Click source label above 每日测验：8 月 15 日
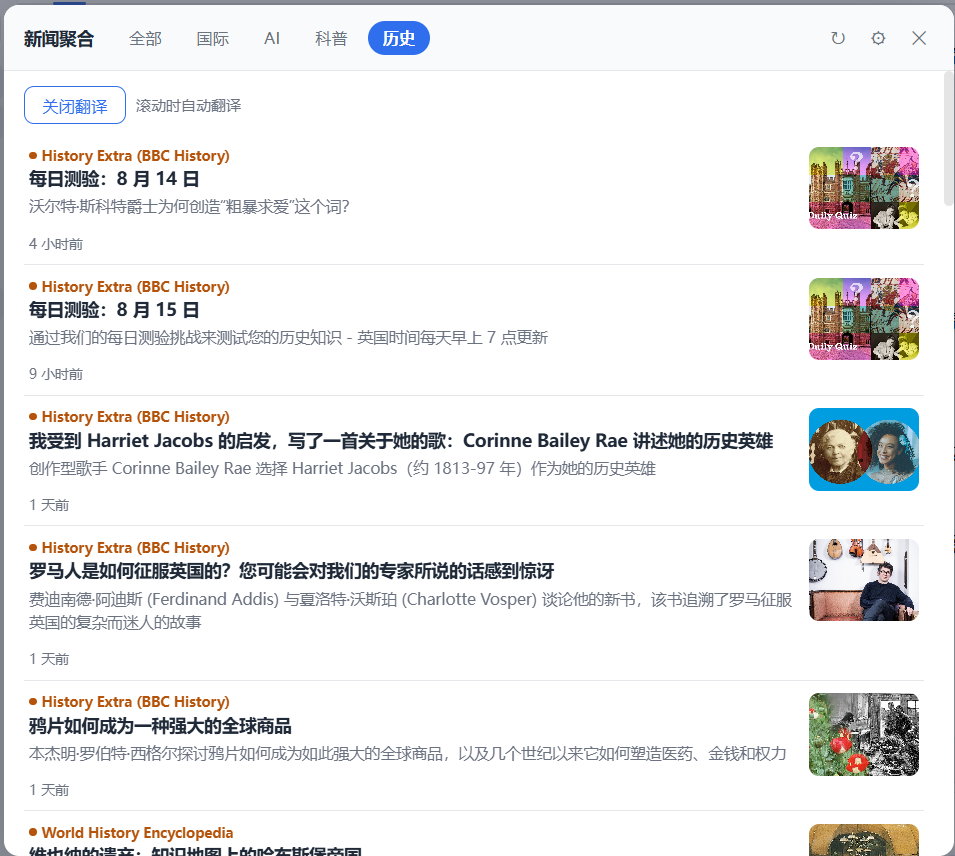 [x=135, y=287]
